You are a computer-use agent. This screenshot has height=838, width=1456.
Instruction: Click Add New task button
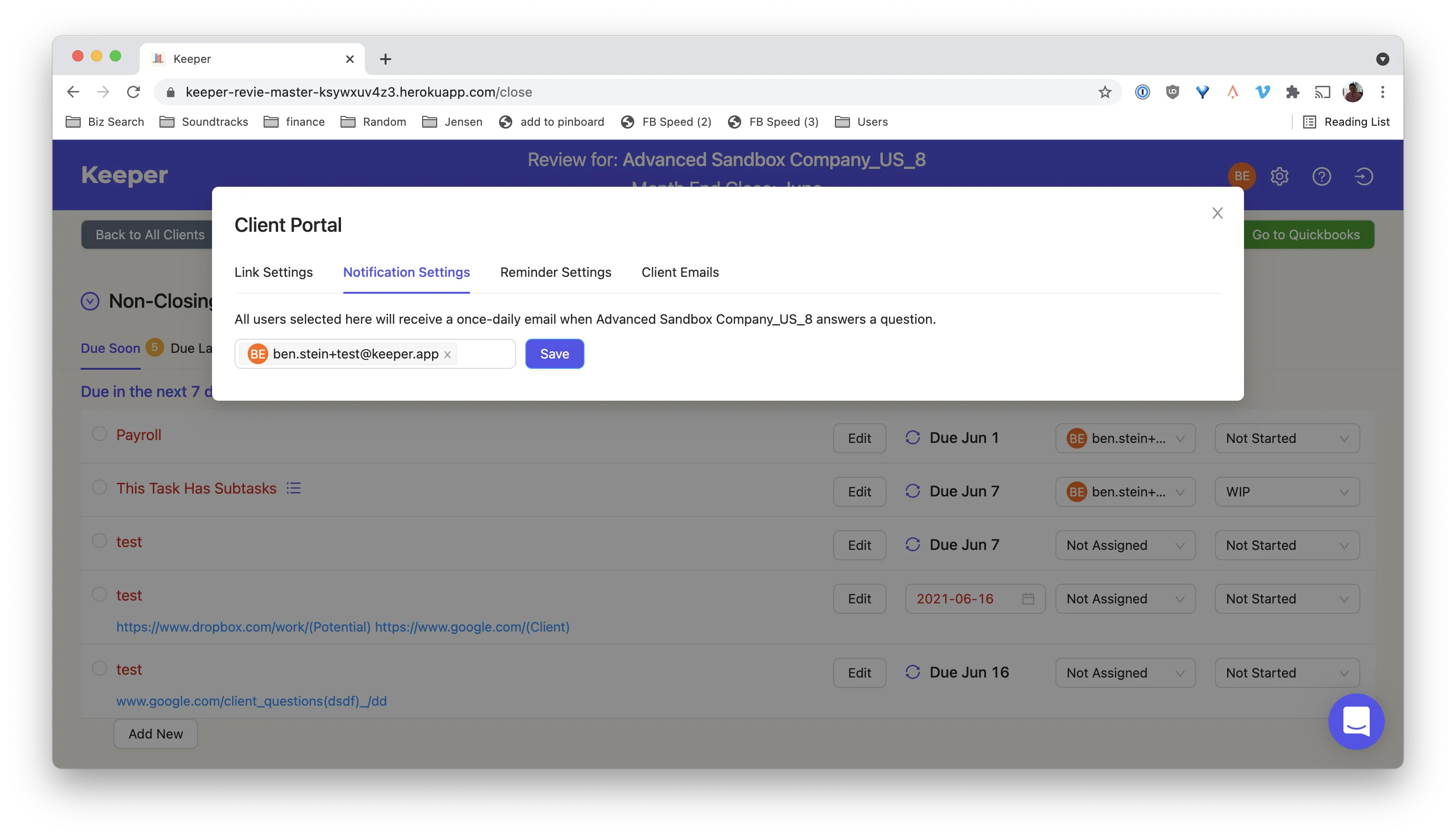[155, 734]
